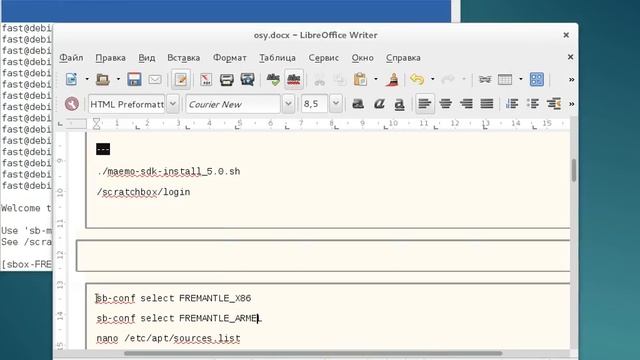Open Print Preview icon
Viewport: 640px width, 360px height.
click(x=247, y=79)
